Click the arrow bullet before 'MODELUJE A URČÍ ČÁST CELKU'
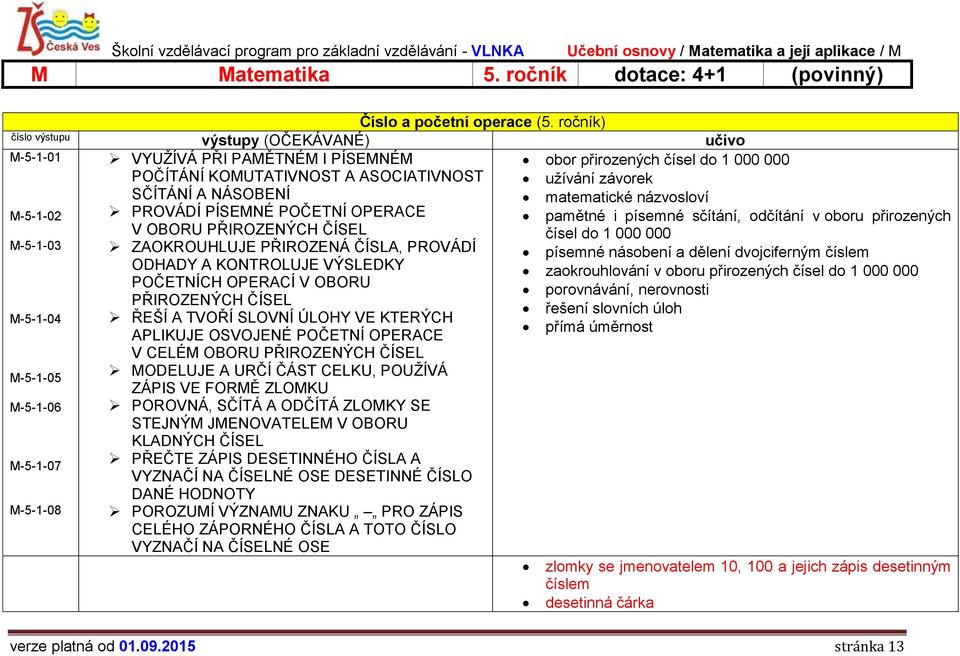The height and width of the screenshot is (656, 960). click(x=114, y=371)
